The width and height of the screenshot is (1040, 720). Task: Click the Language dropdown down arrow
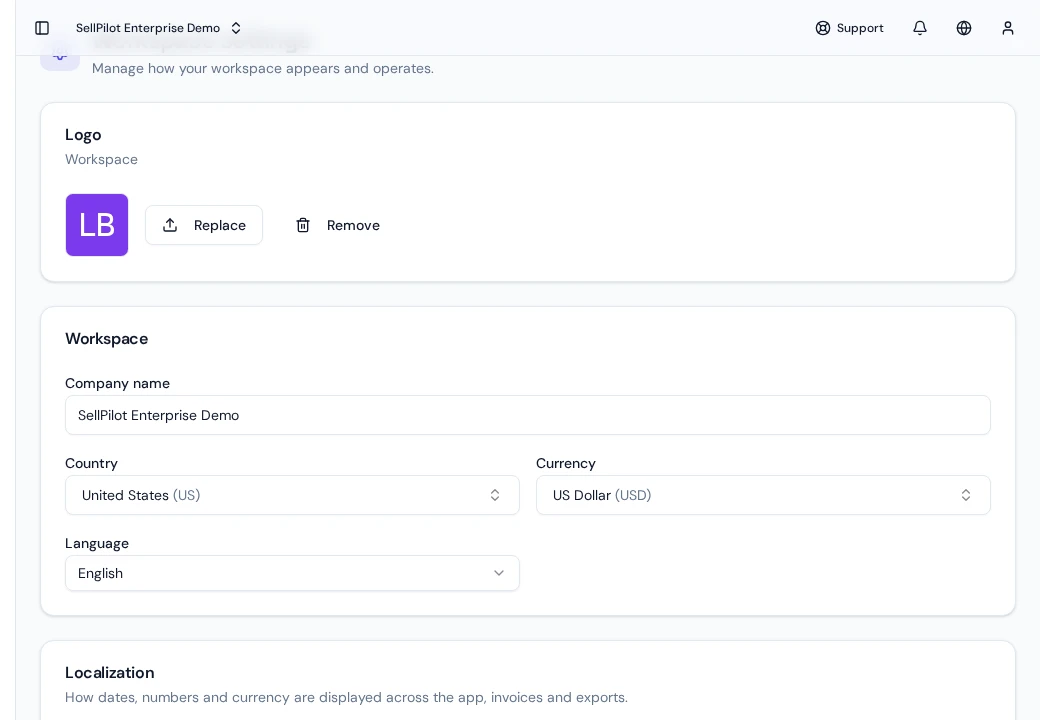(x=499, y=573)
